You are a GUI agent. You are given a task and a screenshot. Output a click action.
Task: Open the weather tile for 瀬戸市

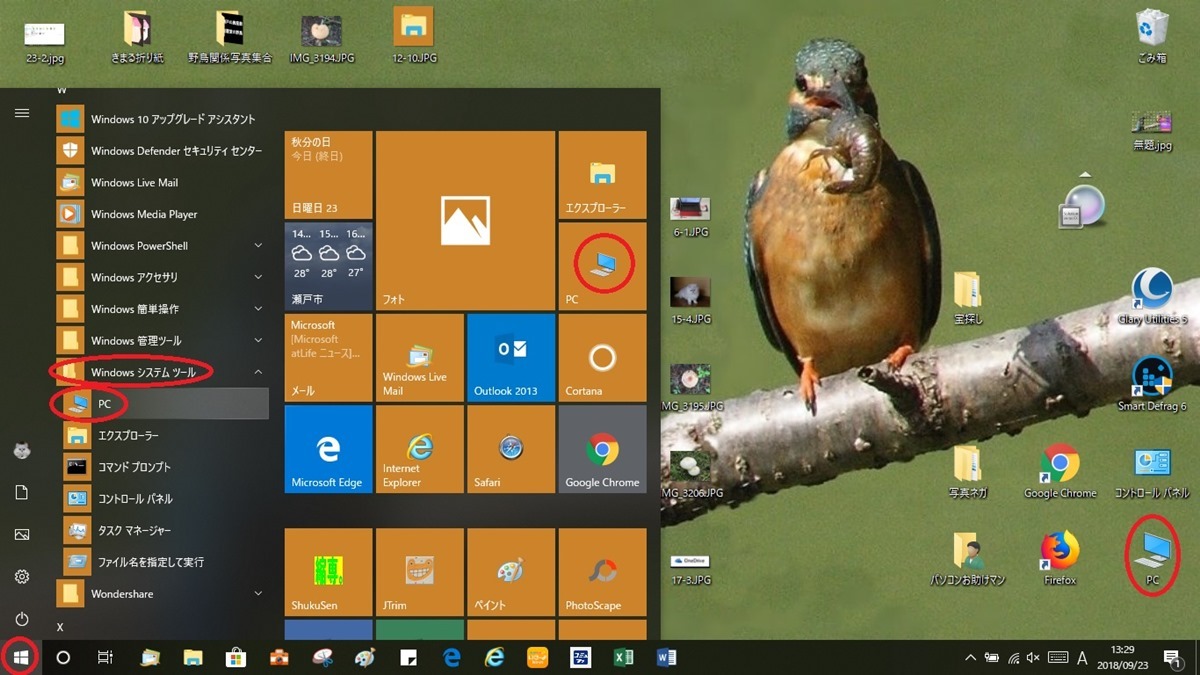328,266
